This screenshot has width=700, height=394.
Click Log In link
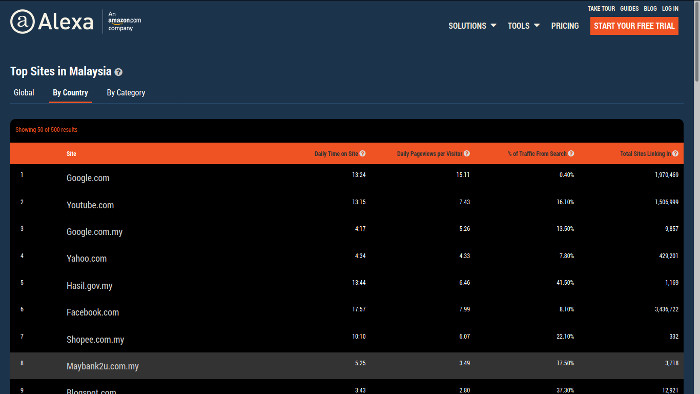670,8
